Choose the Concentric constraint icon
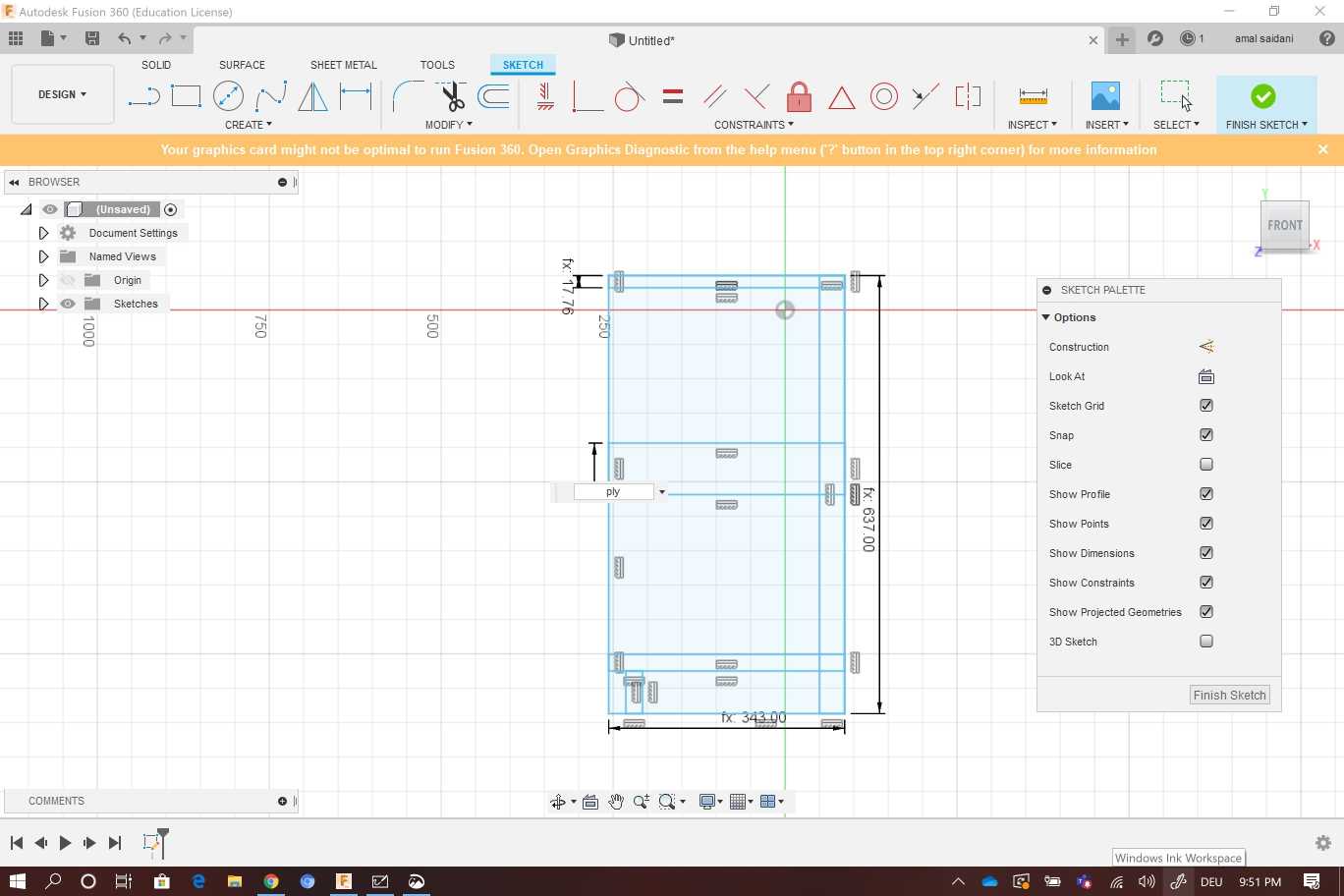Image resolution: width=1344 pixels, height=896 pixels. 883,96
